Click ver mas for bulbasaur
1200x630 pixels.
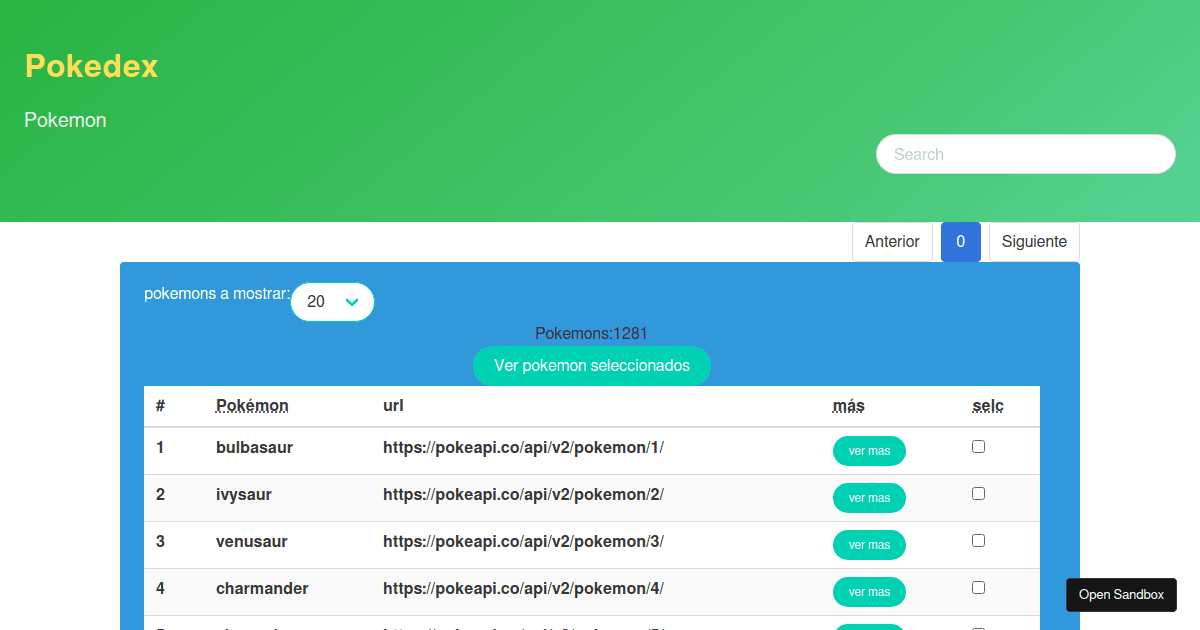point(869,451)
